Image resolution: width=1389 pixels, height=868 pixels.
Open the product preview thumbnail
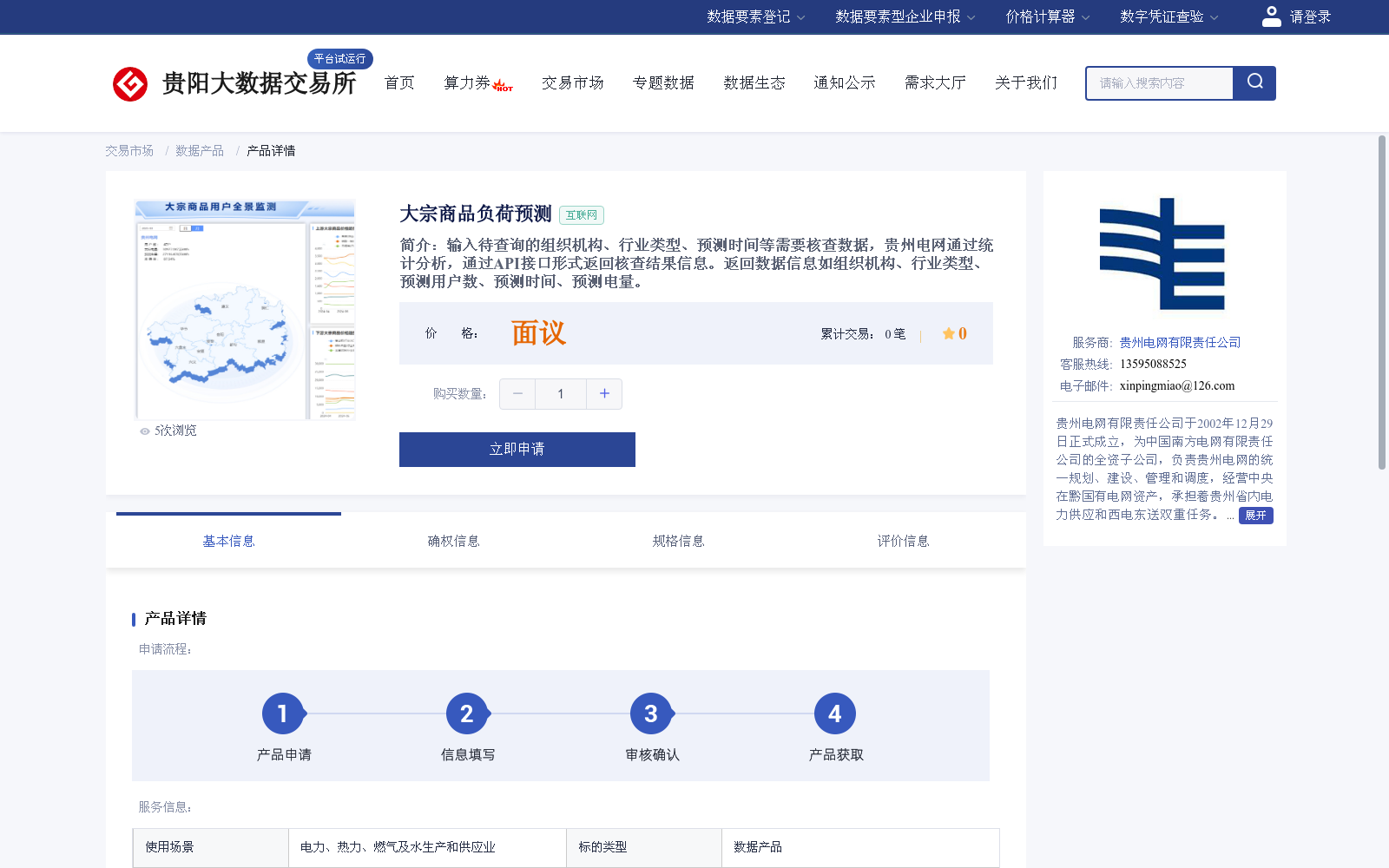[x=245, y=309]
